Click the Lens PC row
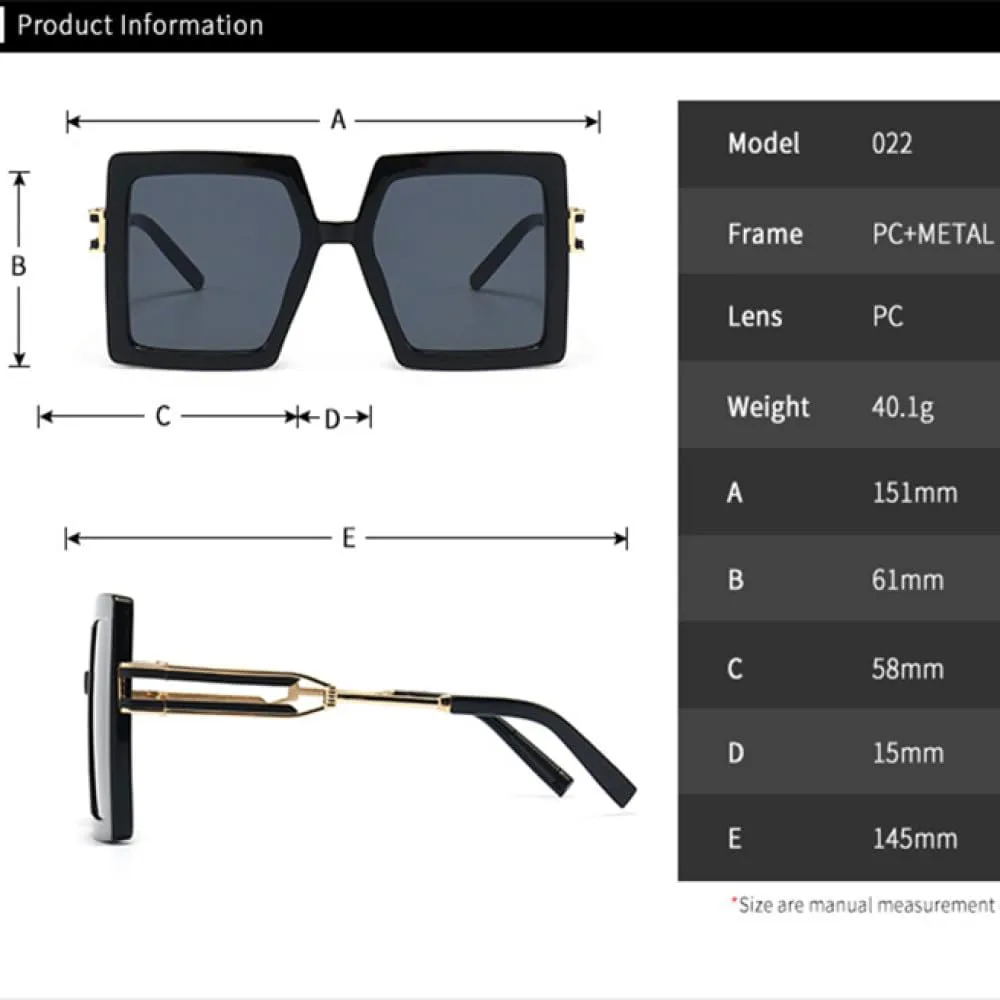 [x=839, y=317]
